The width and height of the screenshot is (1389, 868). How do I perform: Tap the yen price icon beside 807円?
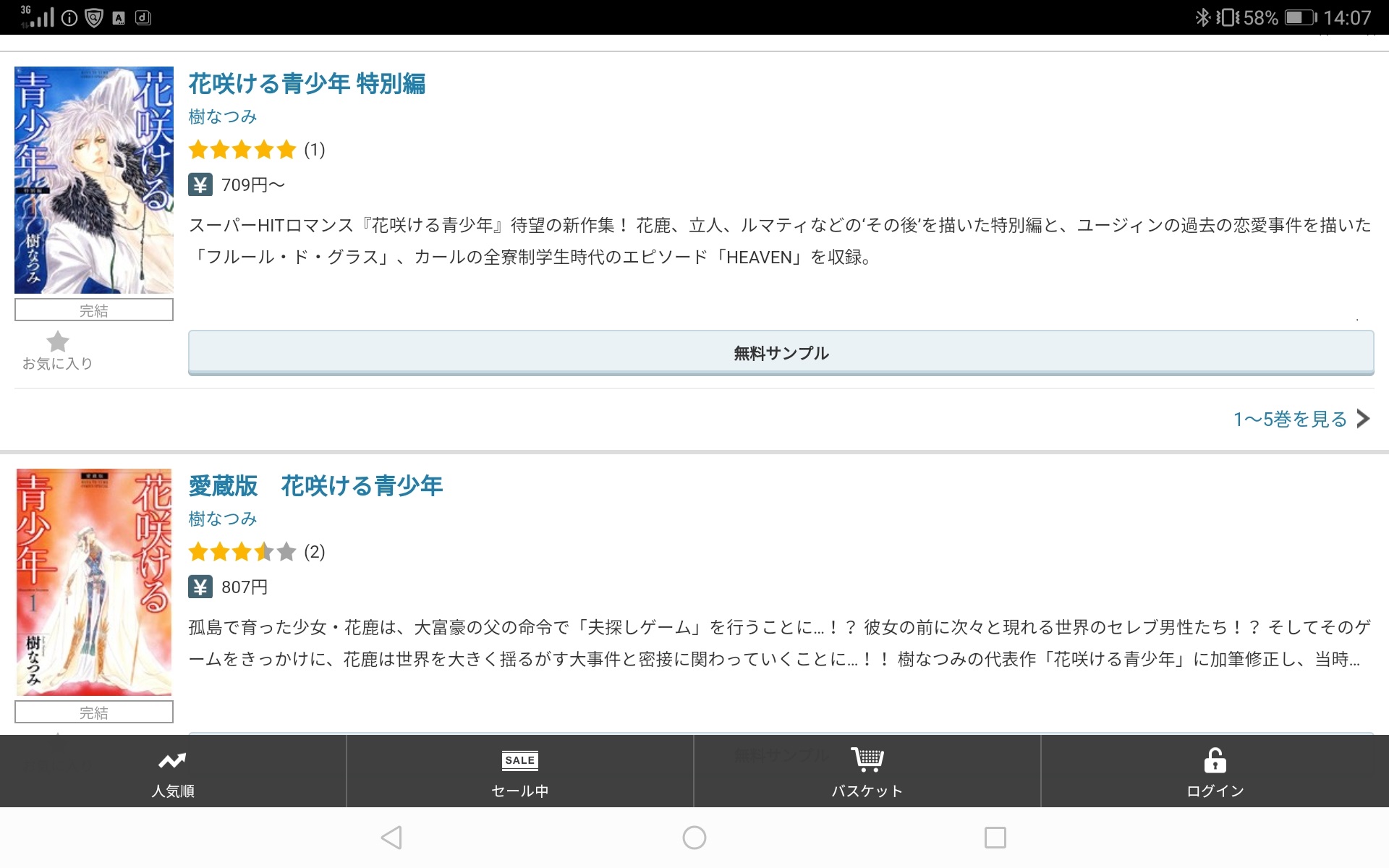[200, 587]
